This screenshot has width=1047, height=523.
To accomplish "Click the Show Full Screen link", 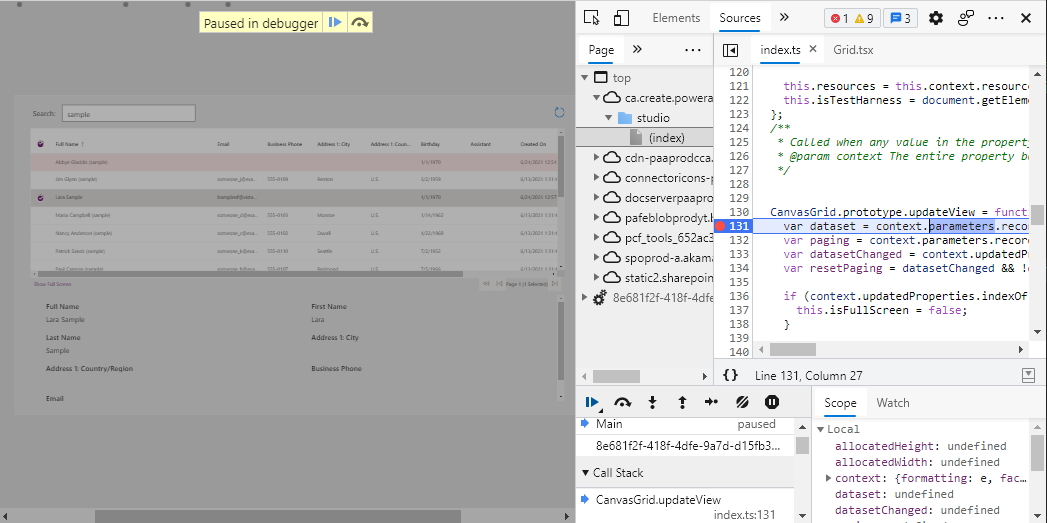I will [x=53, y=284].
